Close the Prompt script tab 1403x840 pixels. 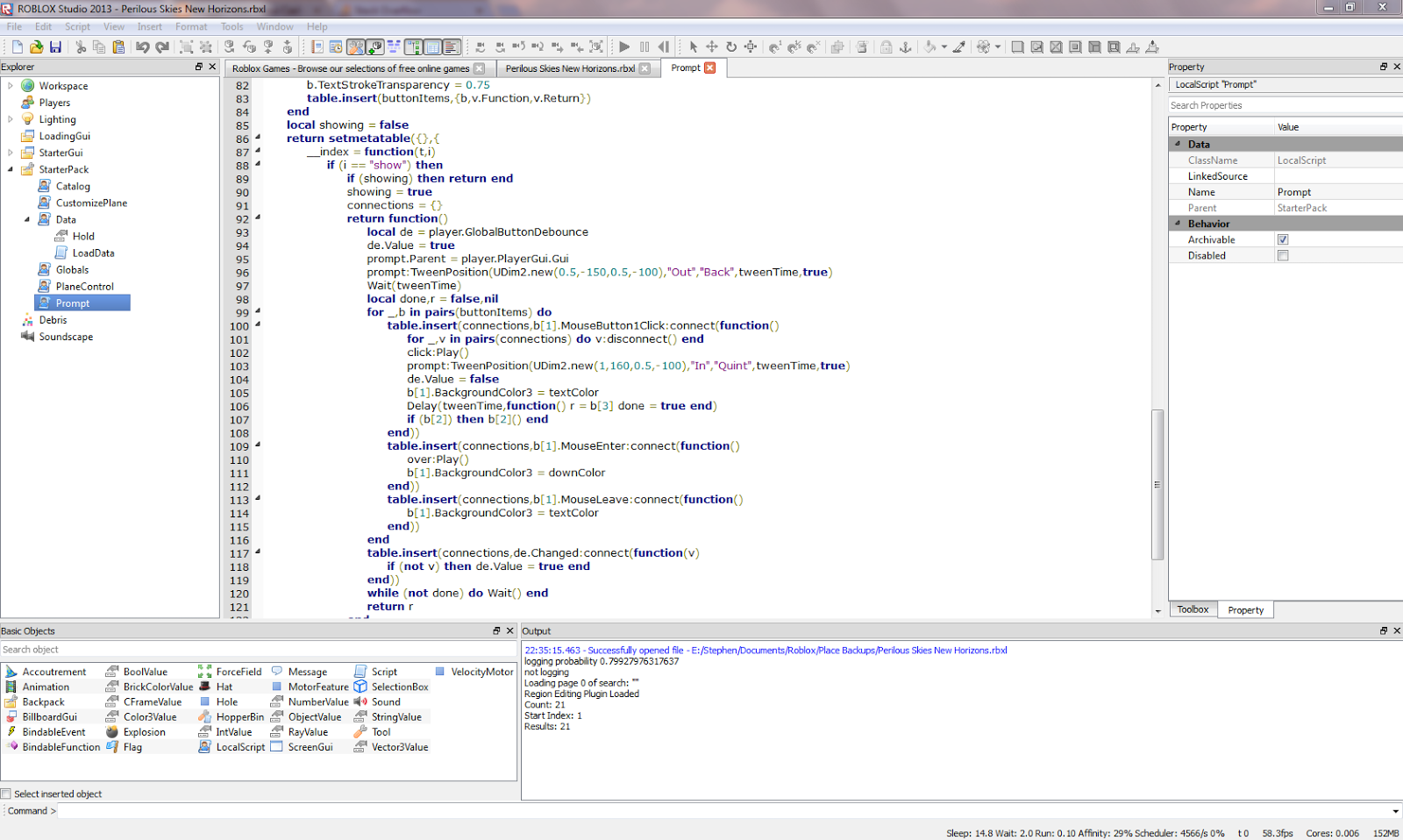click(x=710, y=68)
